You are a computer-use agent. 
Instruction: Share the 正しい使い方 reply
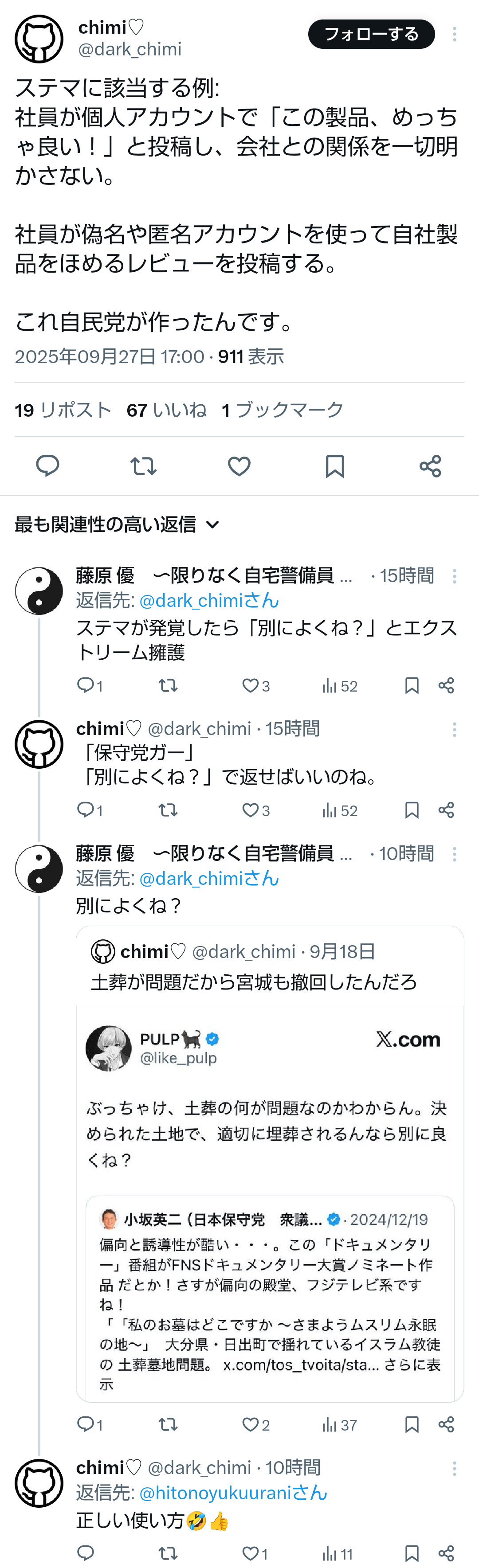click(x=446, y=1553)
